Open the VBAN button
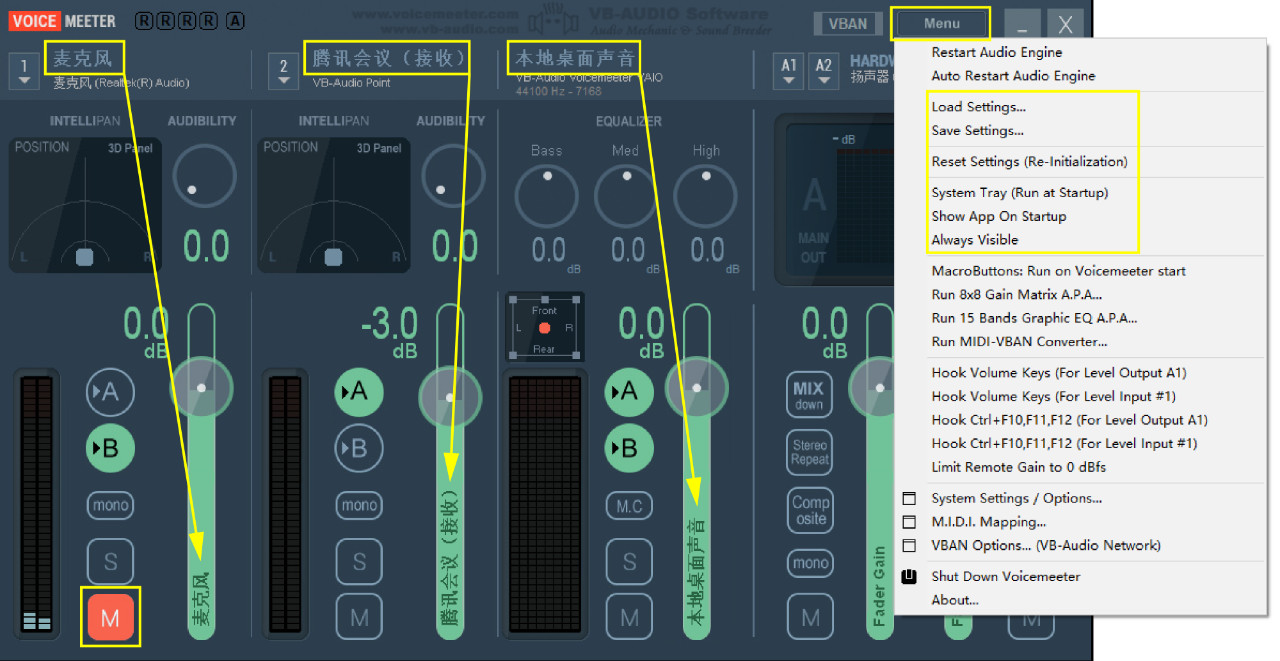Screen dimensions: 1280x661 point(848,23)
